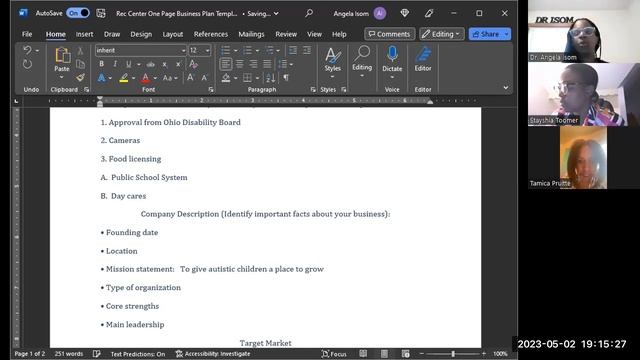Click the 251 words count

coord(69,354)
